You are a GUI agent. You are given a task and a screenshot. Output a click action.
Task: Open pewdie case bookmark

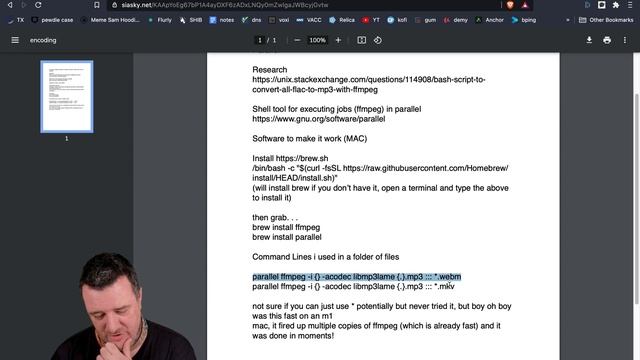[53, 20]
